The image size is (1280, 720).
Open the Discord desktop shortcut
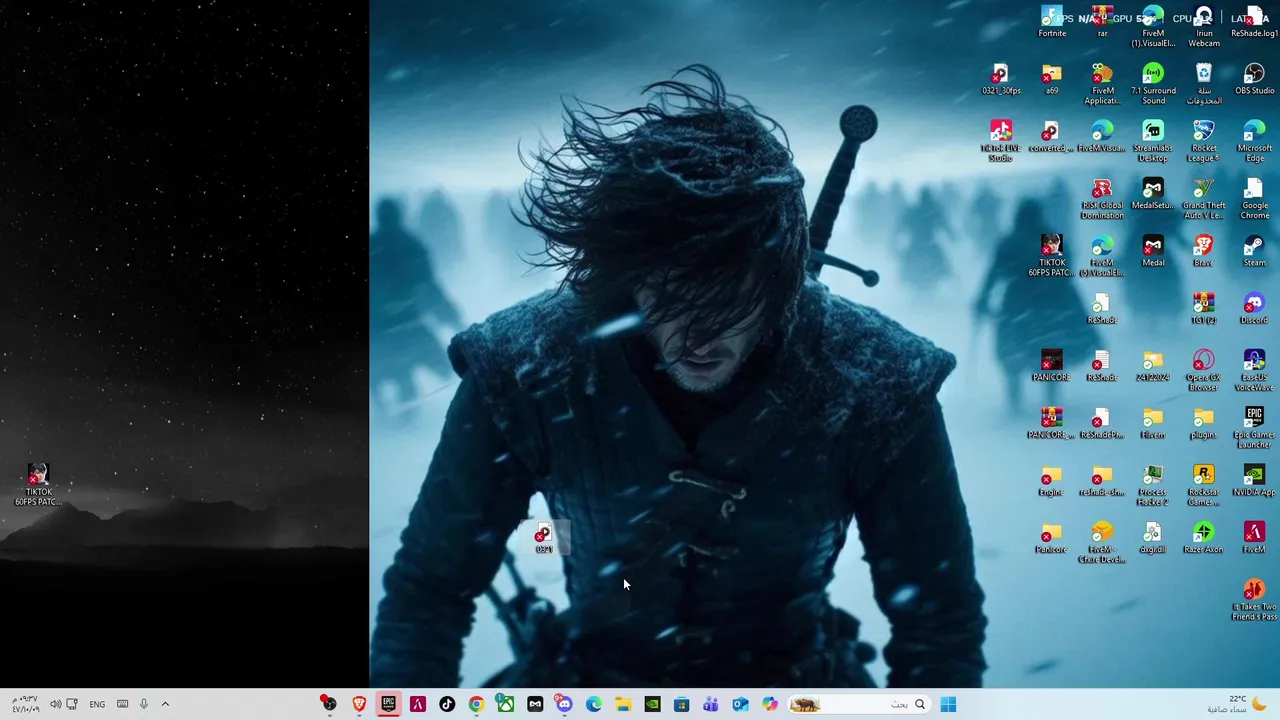coord(1254,309)
